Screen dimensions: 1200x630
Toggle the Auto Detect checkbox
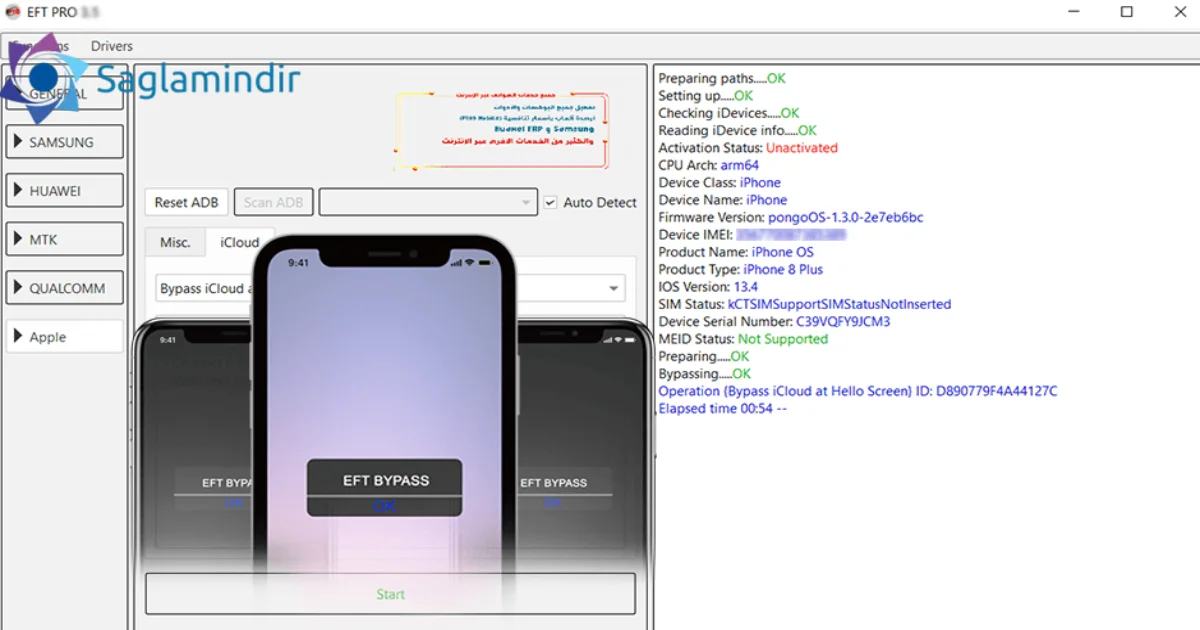click(590, 202)
